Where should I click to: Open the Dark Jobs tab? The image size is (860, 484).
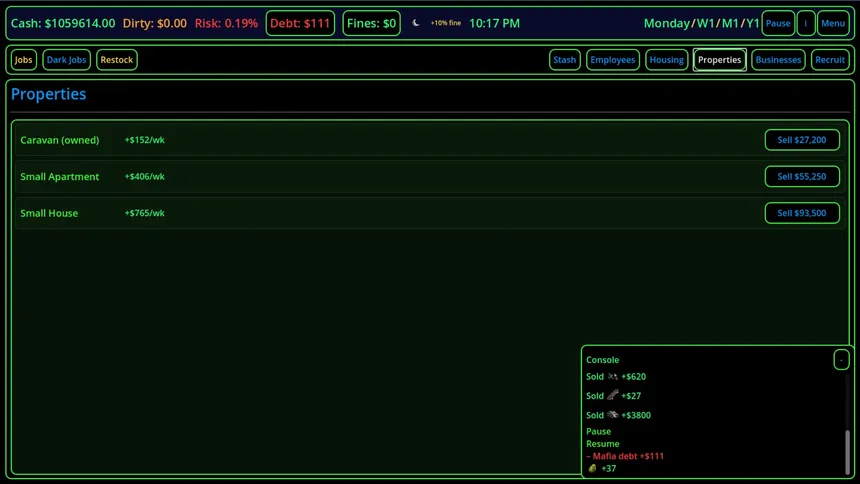coord(67,60)
